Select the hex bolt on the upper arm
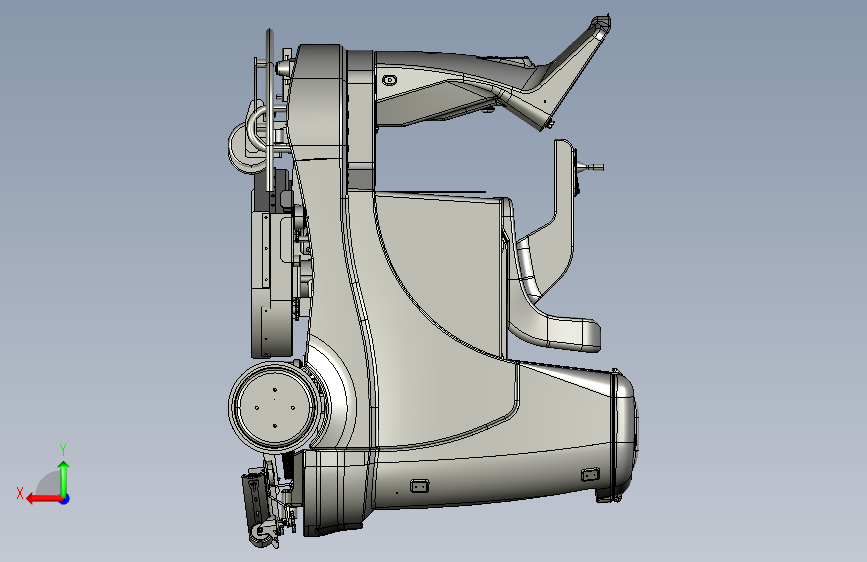 [390, 80]
